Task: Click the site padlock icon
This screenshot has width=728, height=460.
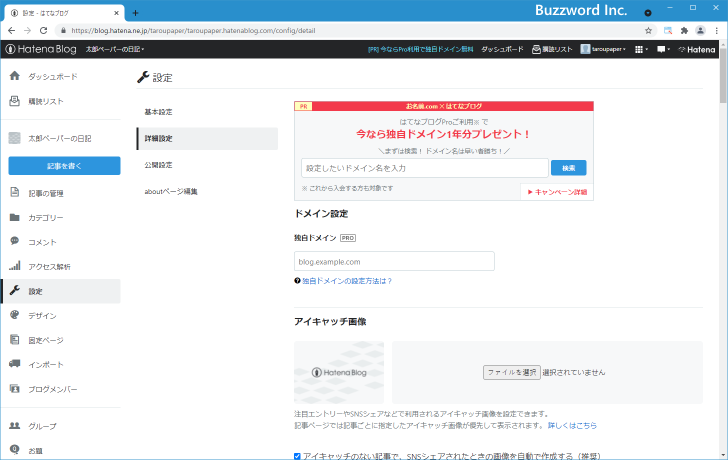Action: [x=64, y=31]
